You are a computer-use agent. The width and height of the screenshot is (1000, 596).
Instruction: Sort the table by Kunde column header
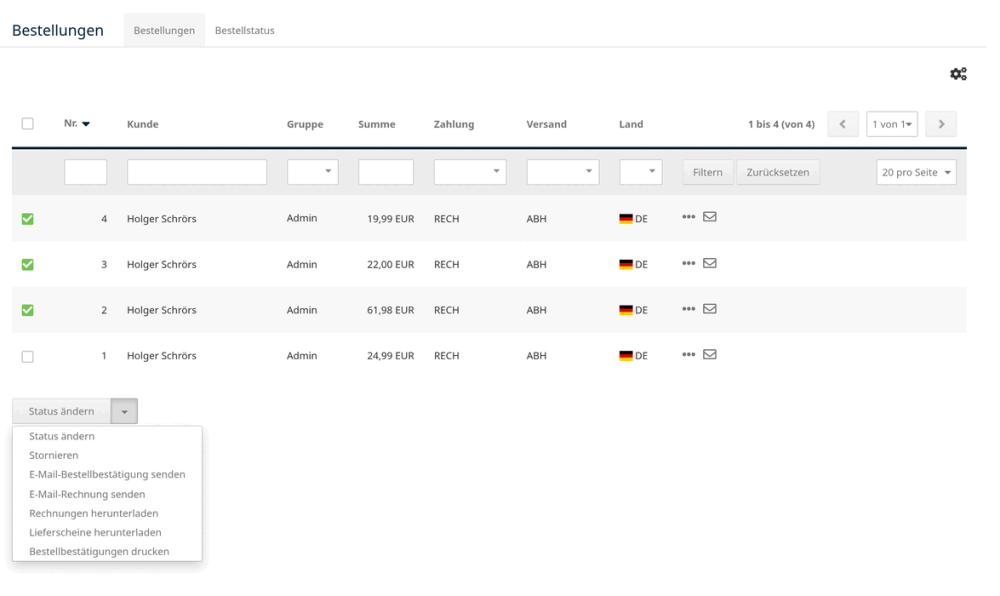click(143, 124)
